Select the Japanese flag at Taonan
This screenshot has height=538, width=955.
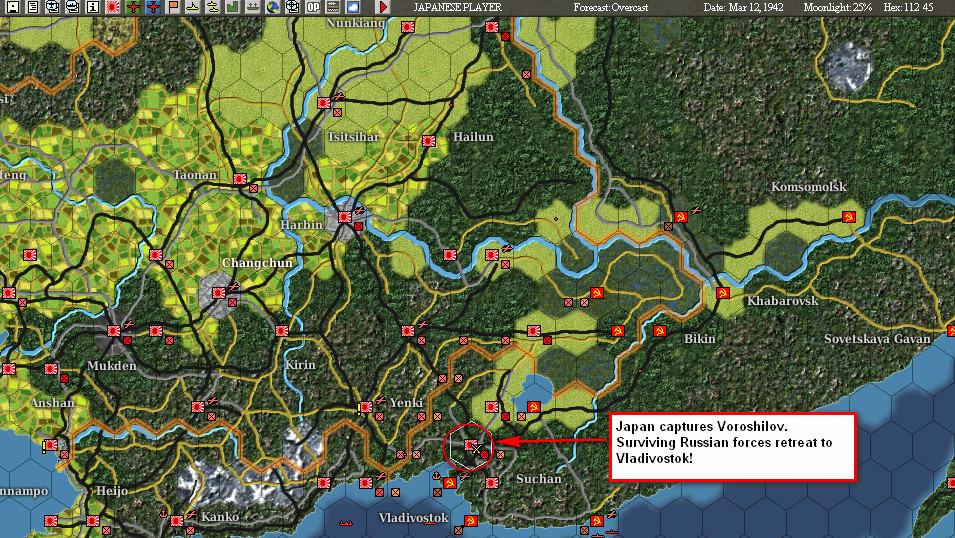click(240, 179)
